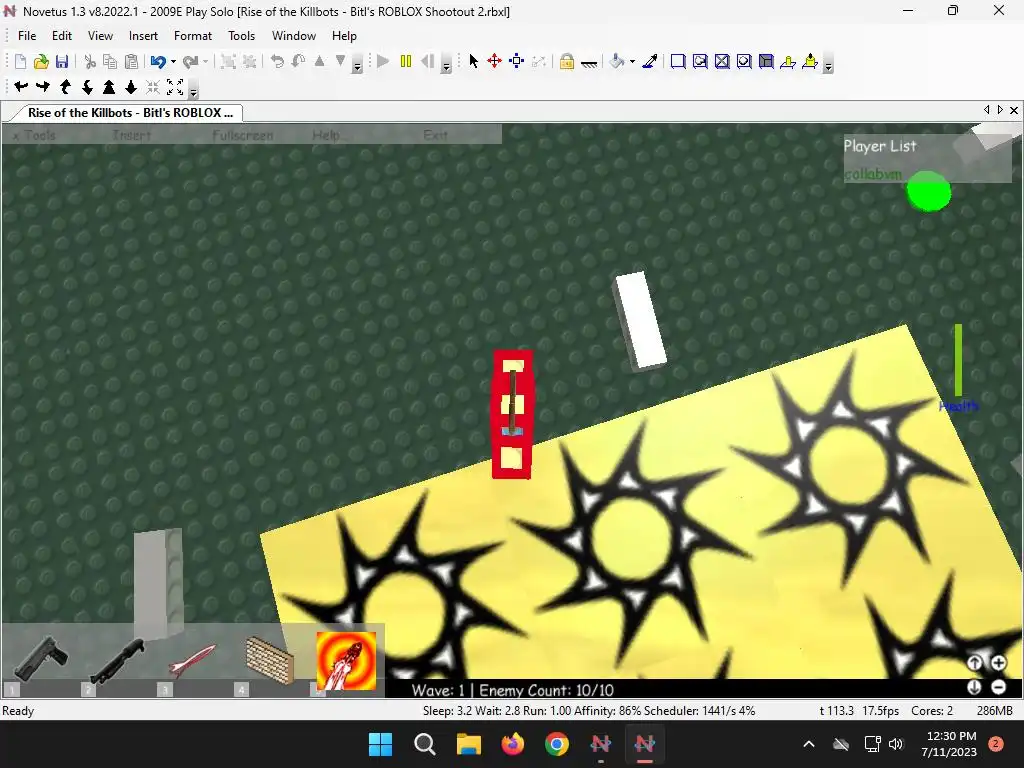
Task: Expand overflow options after the playback controls
Action: tap(446, 64)
